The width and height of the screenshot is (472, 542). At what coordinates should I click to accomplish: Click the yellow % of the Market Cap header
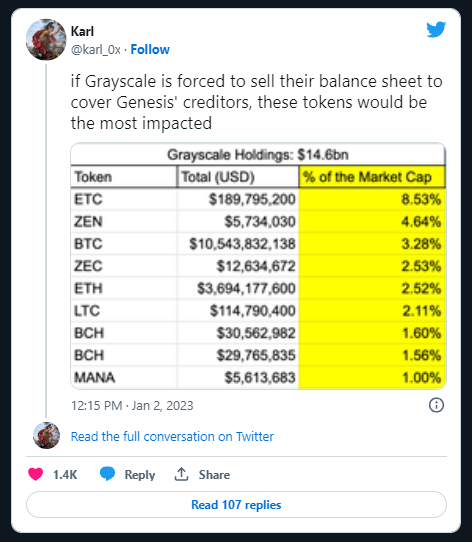[372, 177]
